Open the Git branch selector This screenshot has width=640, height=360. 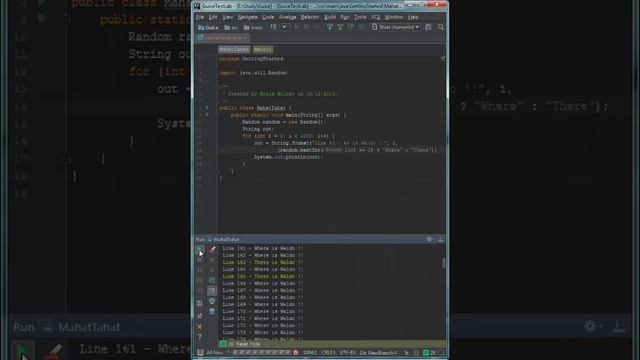378,353
